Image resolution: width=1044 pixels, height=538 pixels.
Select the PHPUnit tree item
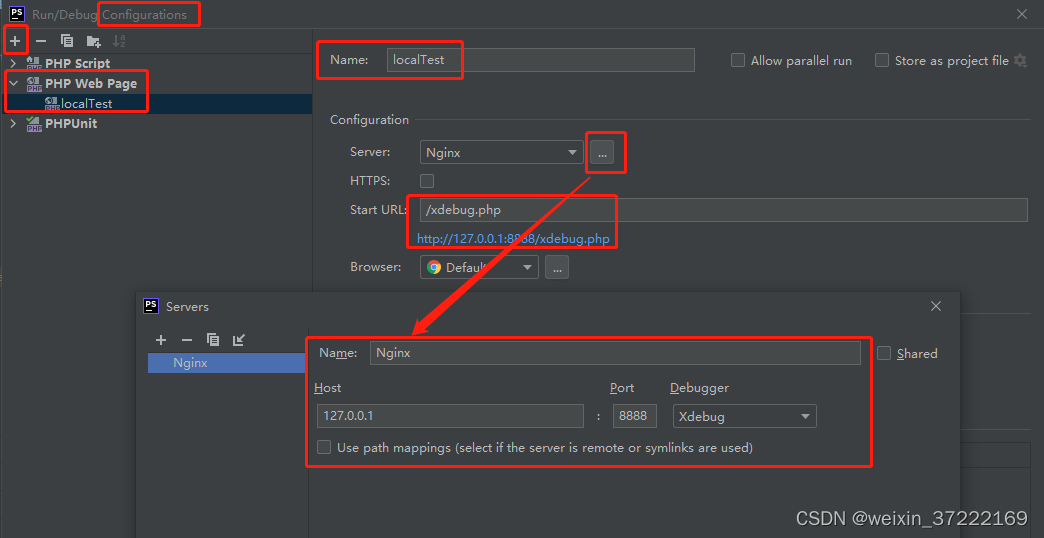(x=71, y=124)
